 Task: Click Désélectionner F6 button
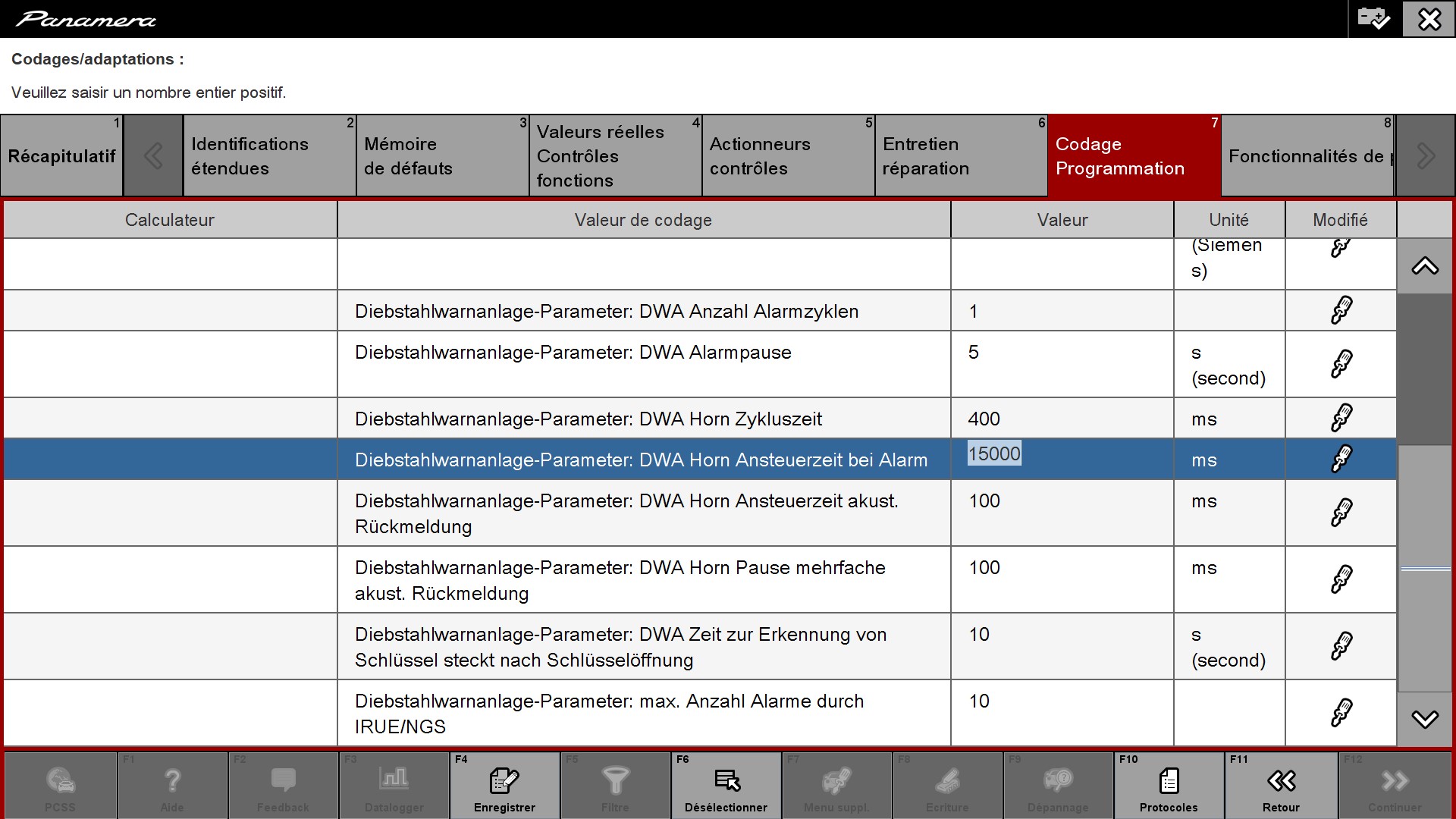[726, 785]
